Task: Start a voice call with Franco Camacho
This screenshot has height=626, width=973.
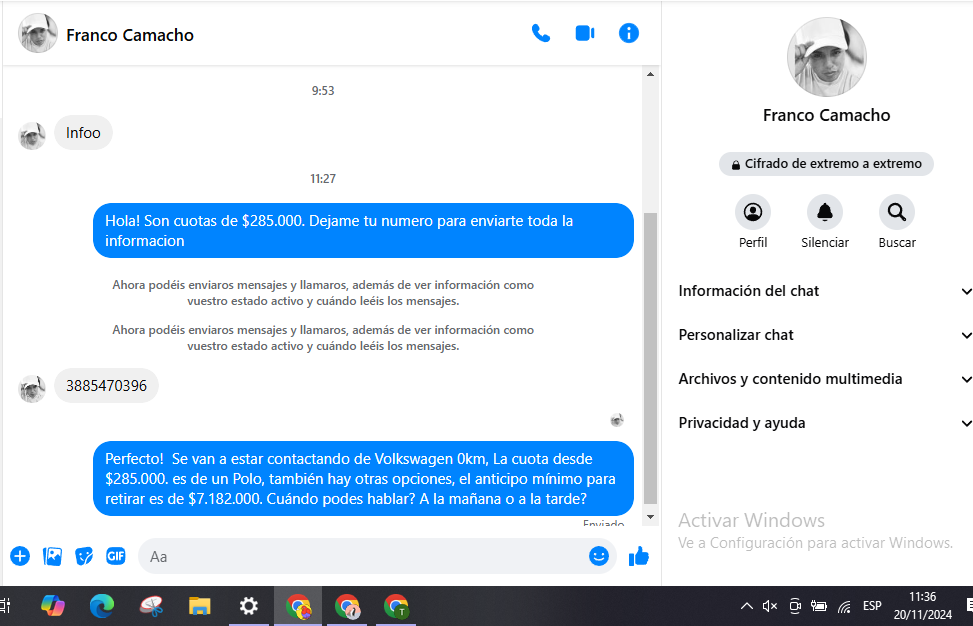Action: tap(541, 33)
